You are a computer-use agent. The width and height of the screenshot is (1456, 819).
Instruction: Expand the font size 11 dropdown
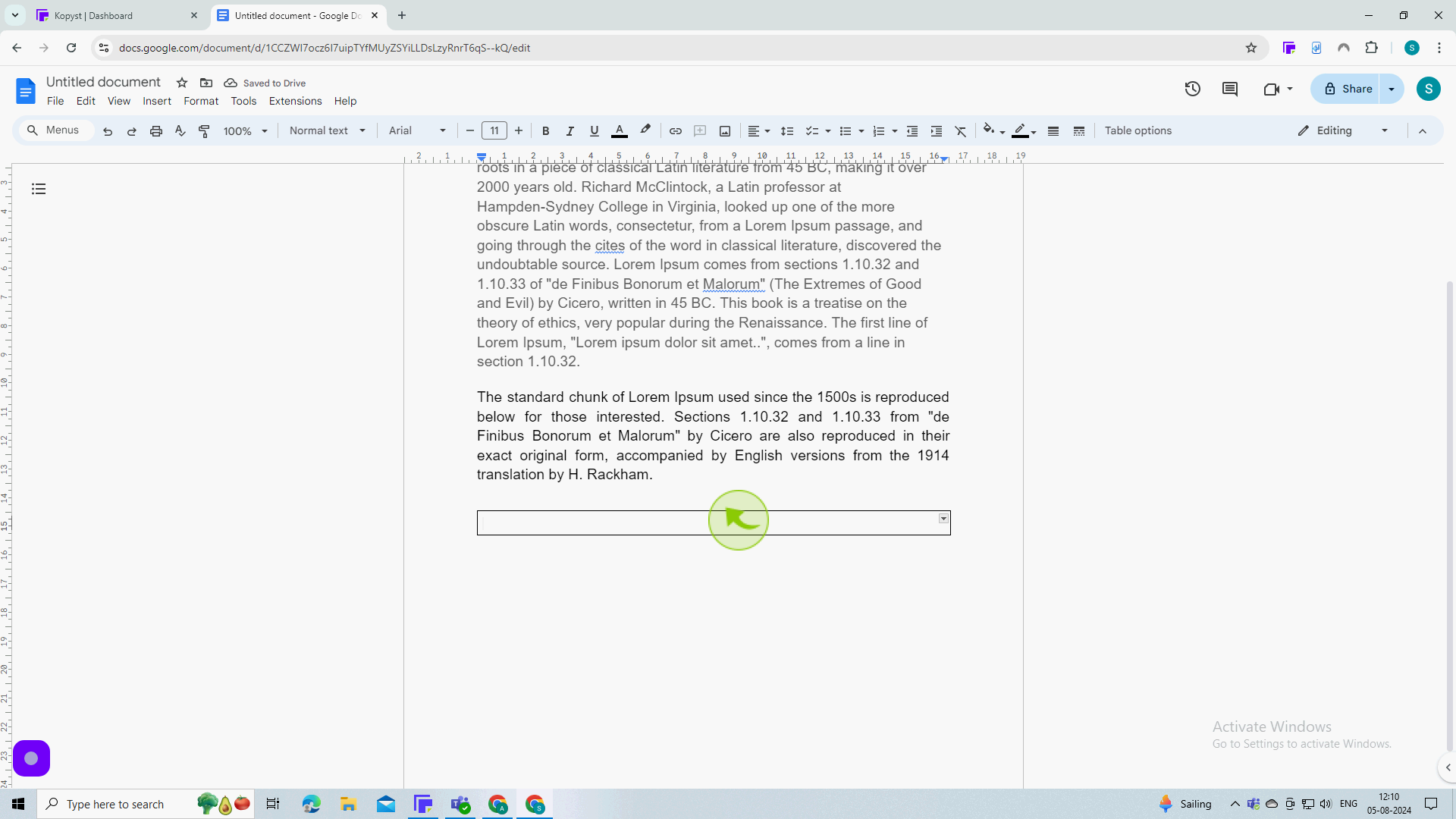tap(494, 130)
